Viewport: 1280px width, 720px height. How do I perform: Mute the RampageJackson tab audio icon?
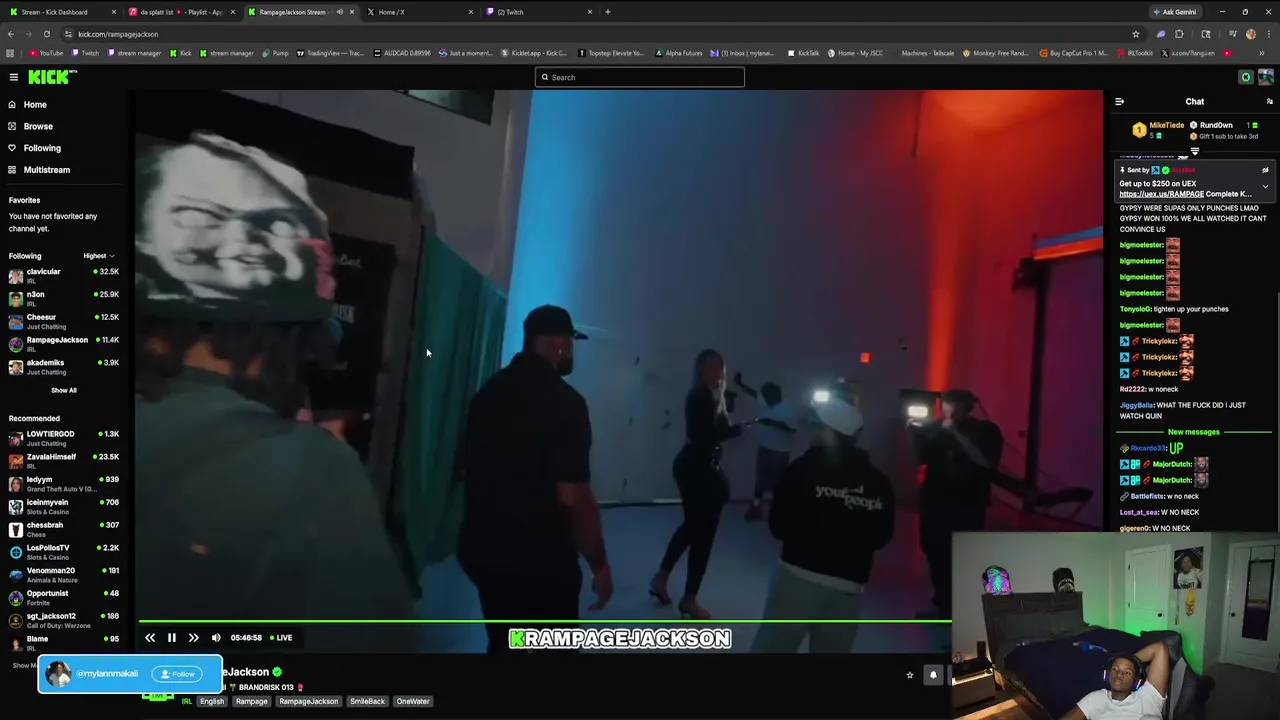pos(340,12)
